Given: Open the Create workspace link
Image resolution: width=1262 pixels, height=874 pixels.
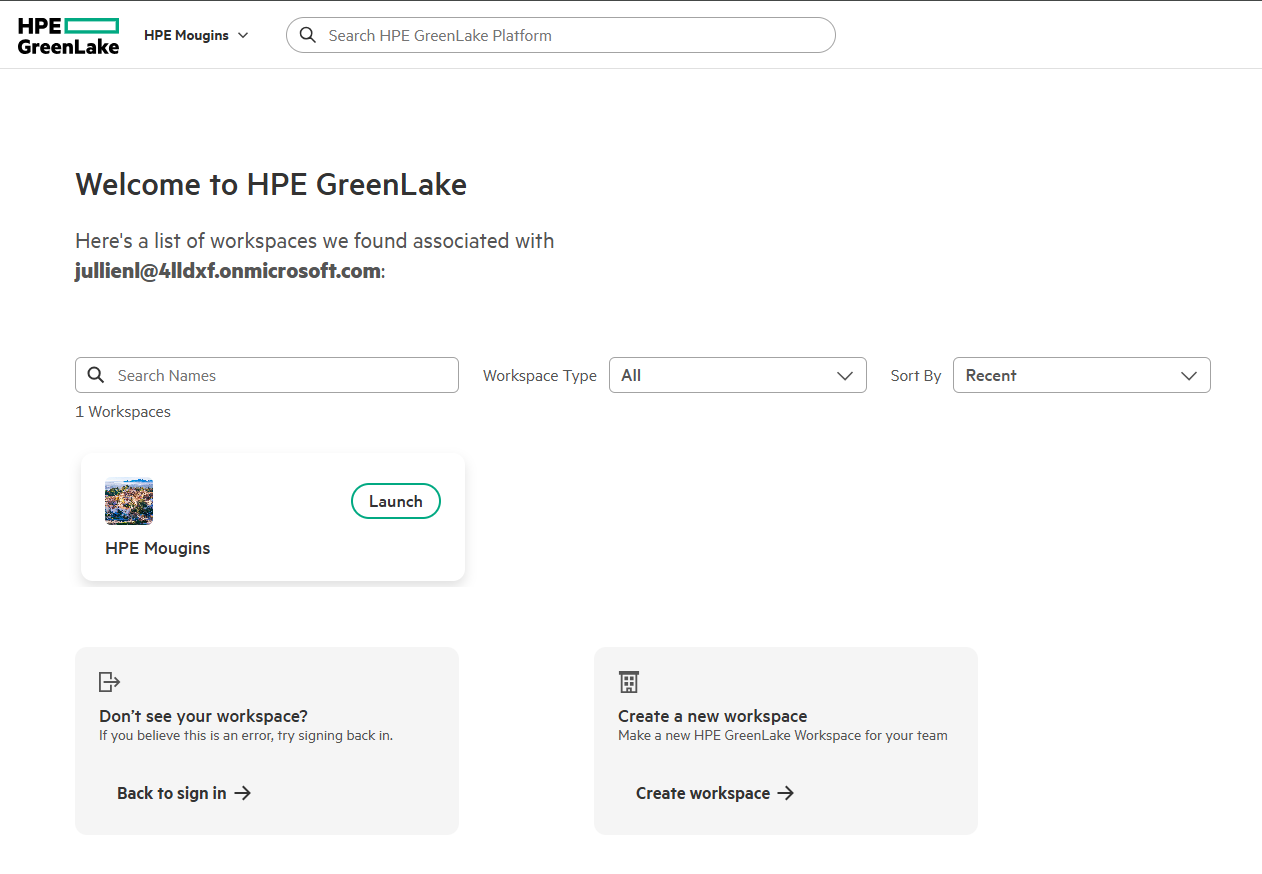Looking at the screenshot, I should (x=703, y=793).
